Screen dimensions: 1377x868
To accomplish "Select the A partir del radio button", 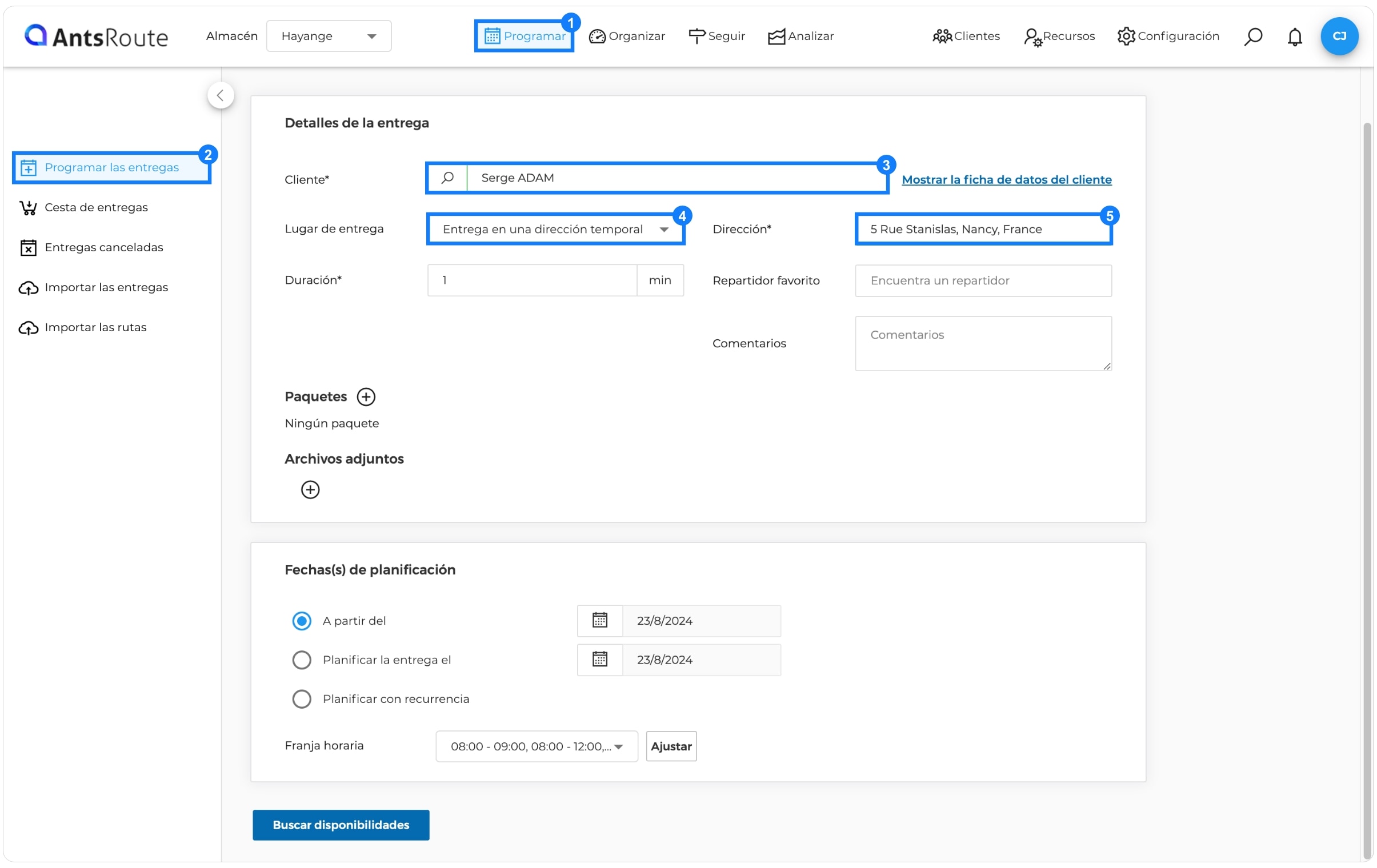I will [x=302, y=621].
